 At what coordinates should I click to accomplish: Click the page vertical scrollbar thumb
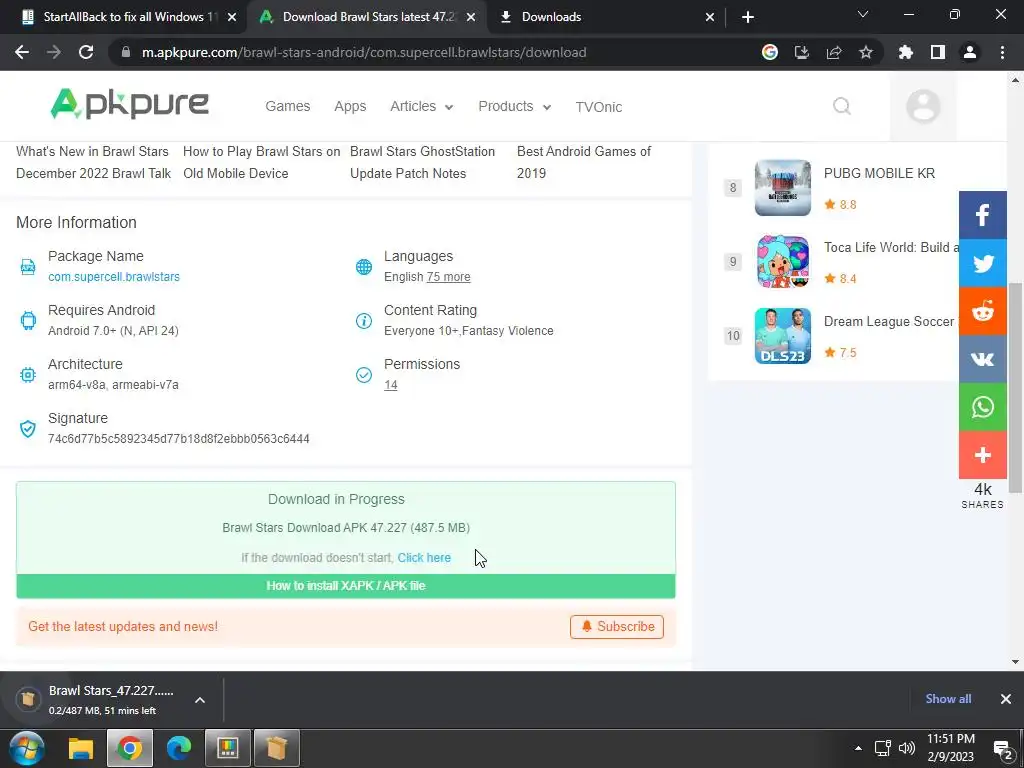pos(1016,388)
